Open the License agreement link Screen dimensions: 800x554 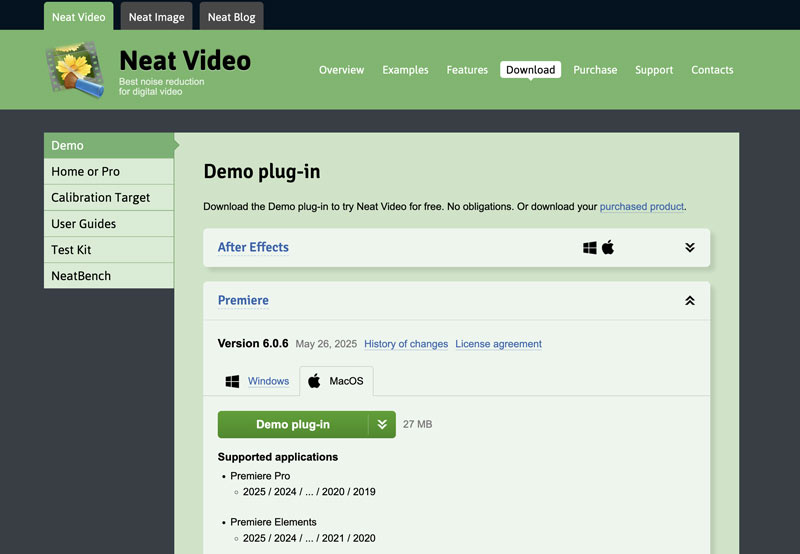(498, 344)
